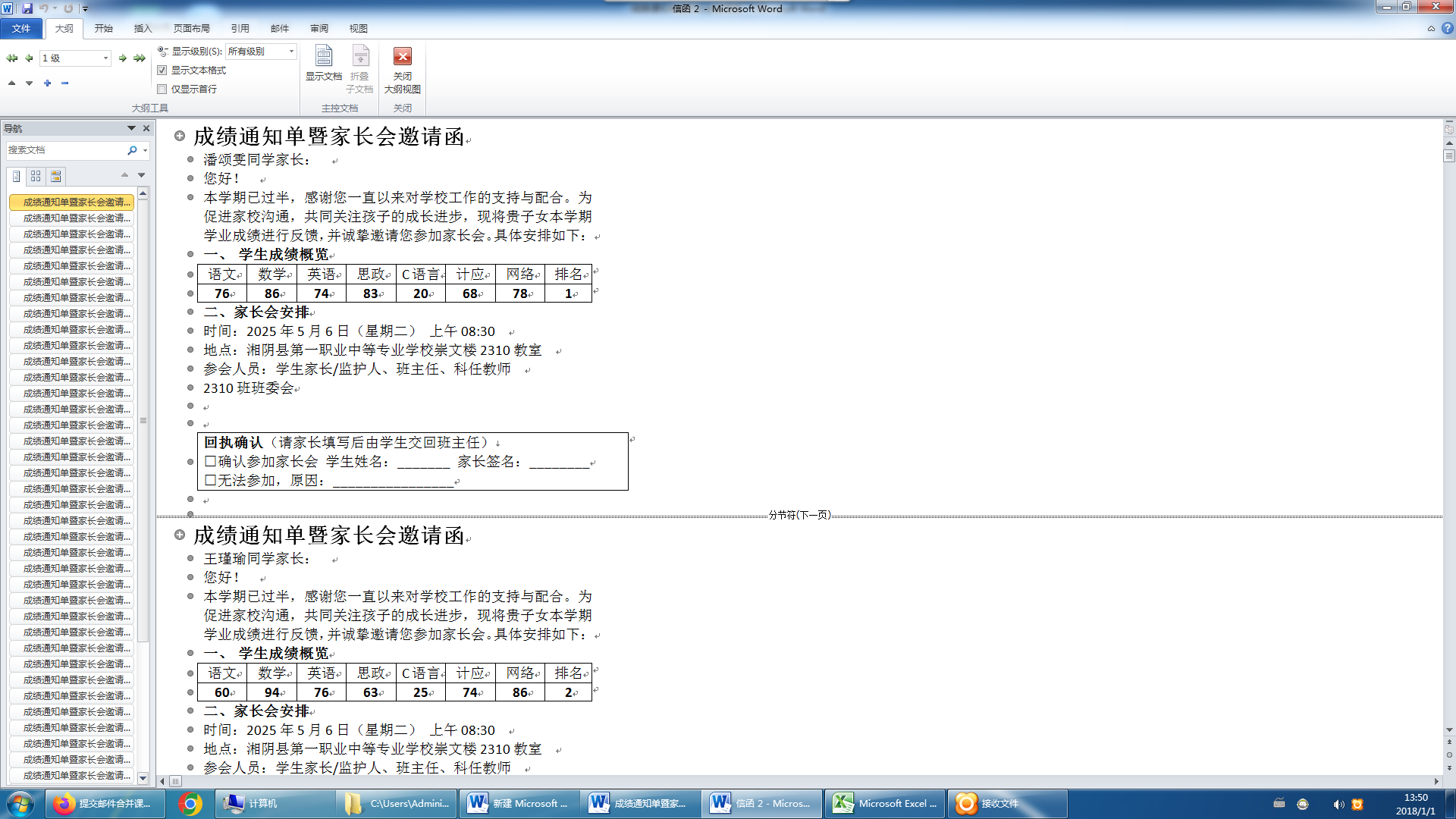Click the table cell with score 86 under 数学
1456x819 pixels.
click(272, 293)
